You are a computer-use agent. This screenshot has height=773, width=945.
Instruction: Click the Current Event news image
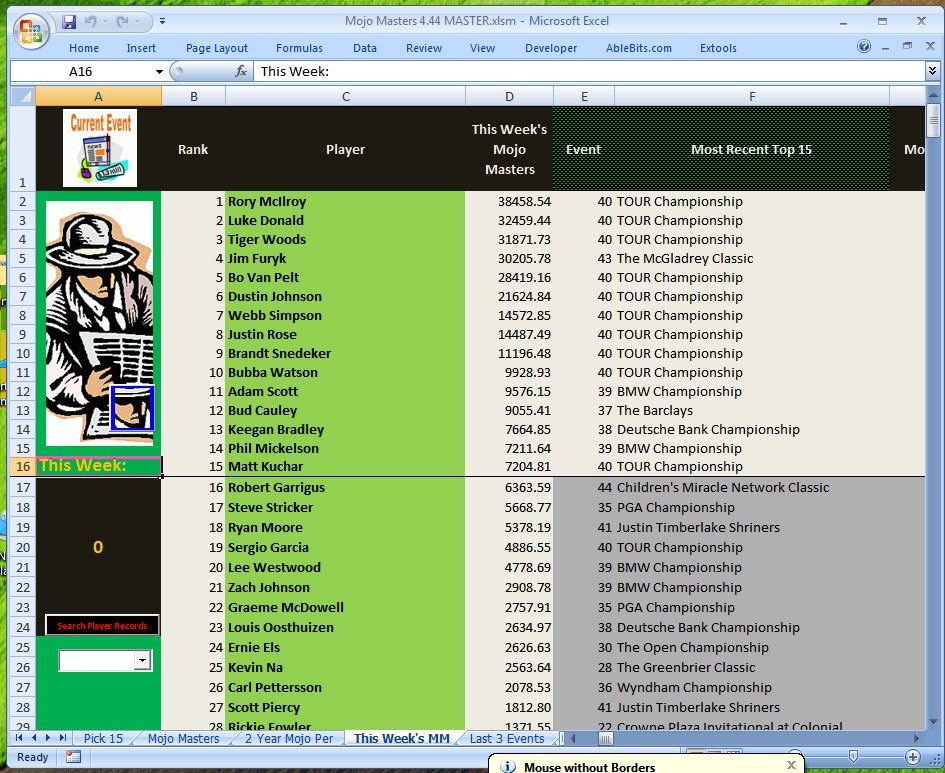[x=99, y=148]
